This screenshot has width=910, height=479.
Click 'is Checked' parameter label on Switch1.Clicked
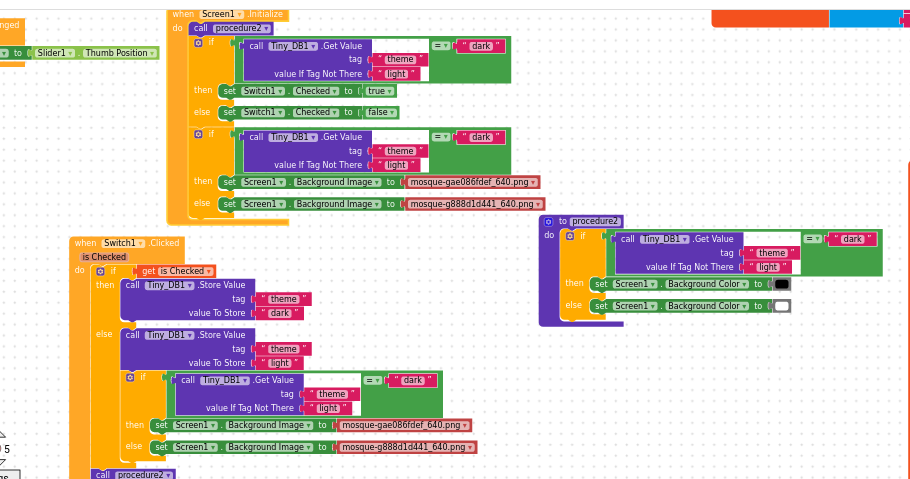click(x=104, y=257)
